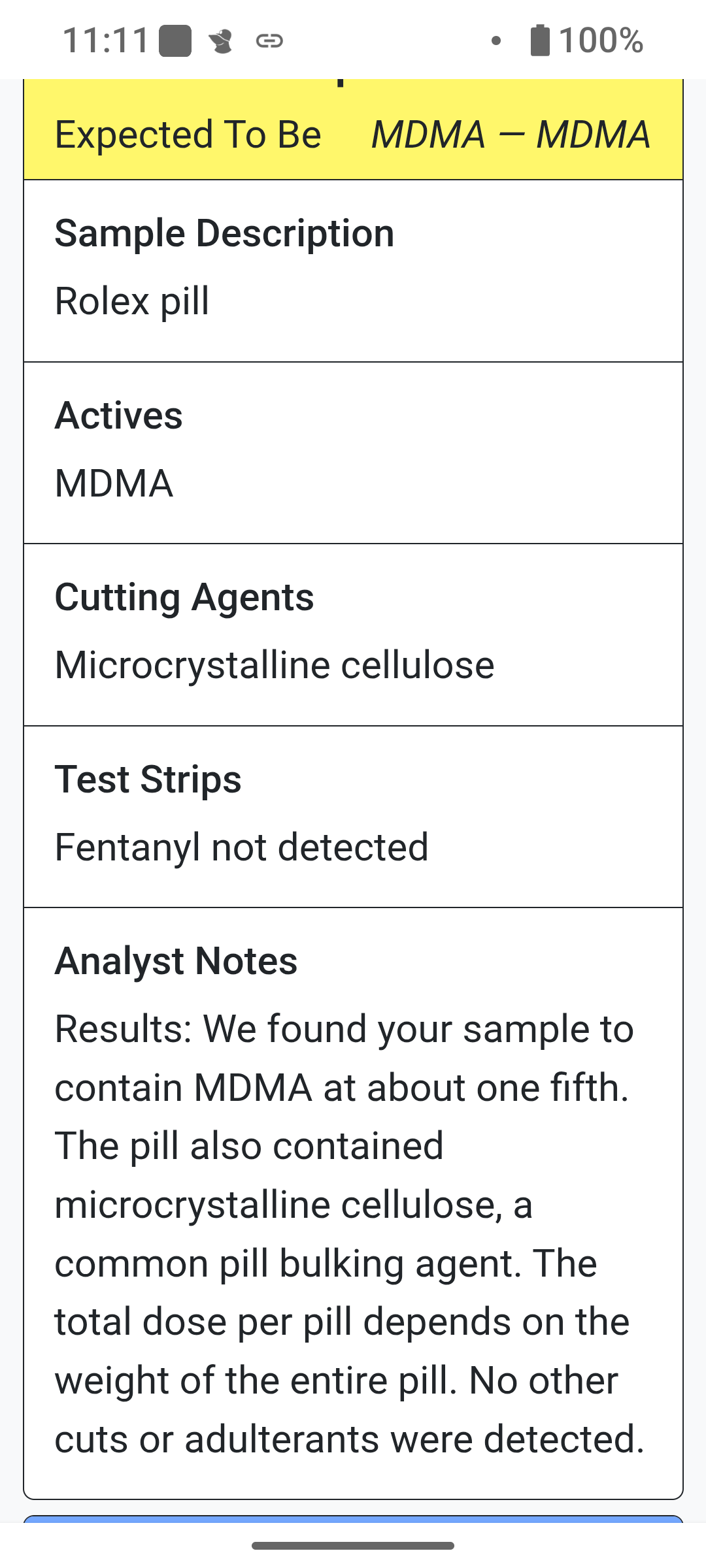706x1568 pixels.
Task: Tap the Fentanyl not detected result
Action: click(x=241, y=846)
